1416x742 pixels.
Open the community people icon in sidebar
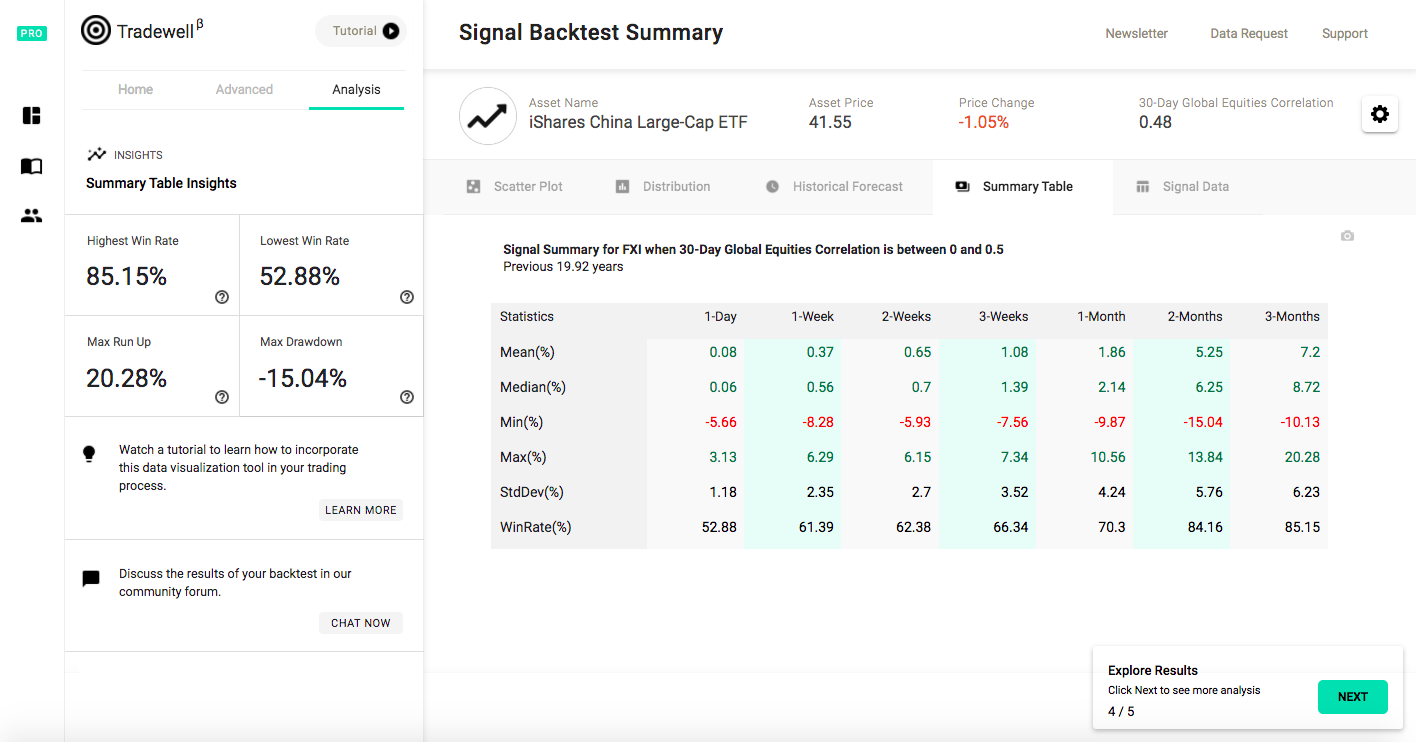pos(32,215)
